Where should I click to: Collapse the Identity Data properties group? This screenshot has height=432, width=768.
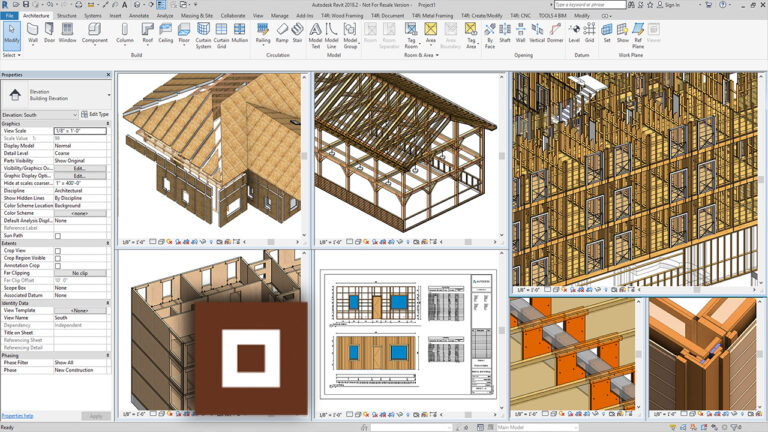click(x=108, y=303)
